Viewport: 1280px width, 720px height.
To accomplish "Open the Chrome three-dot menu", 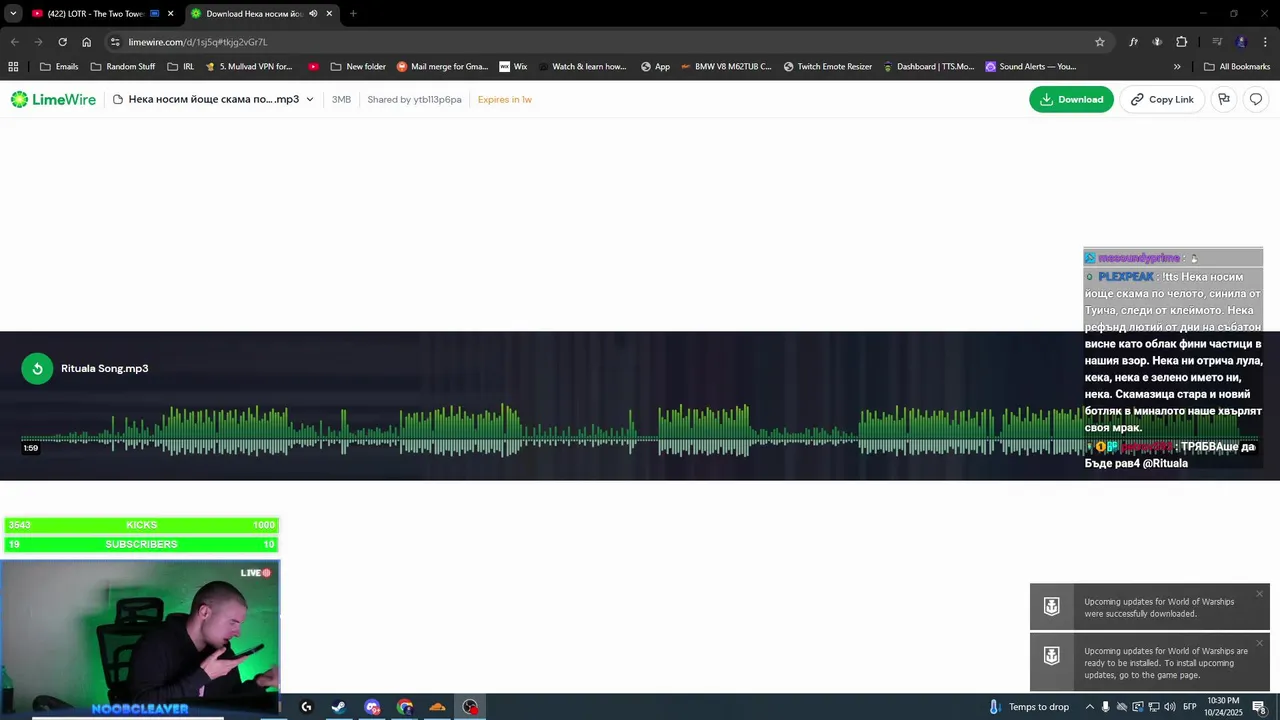I will pos(1265,42).
